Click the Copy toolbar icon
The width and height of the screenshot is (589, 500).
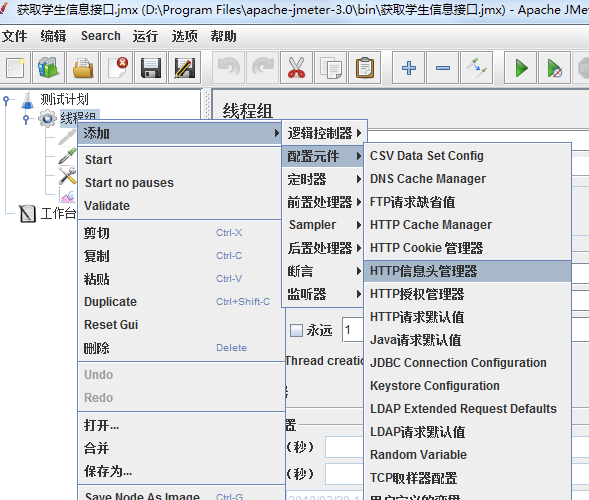331,68
